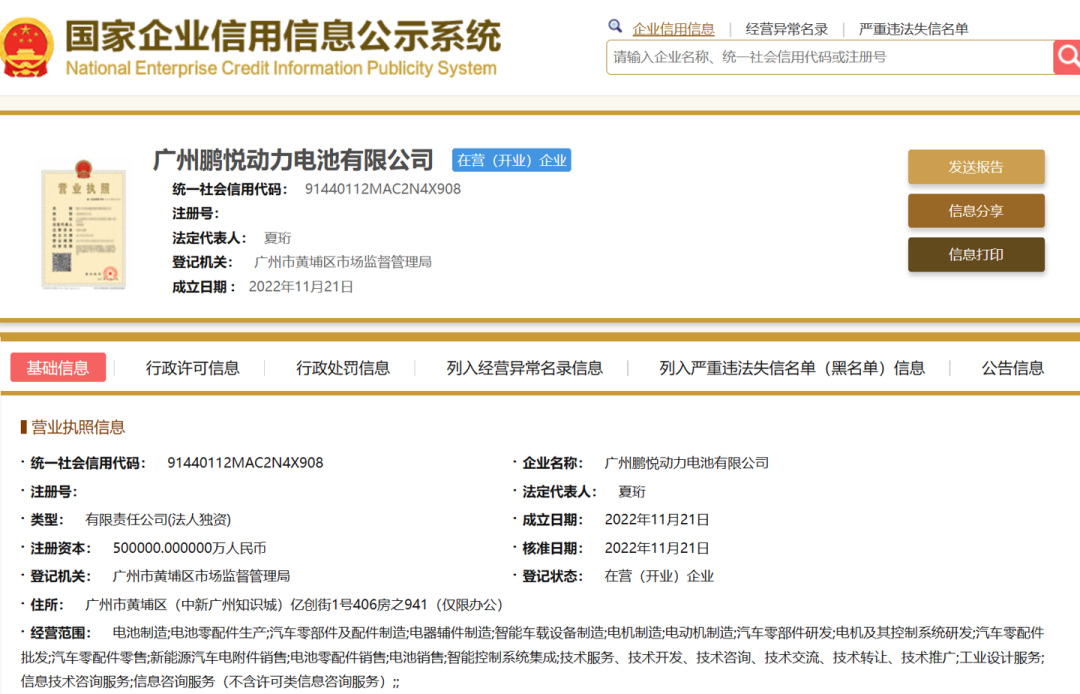Image resolution: width=1080 pixels, height=694 pixels.
Task: Click the 营业执照信息 section heading
Action: click(x=78, y=427)
